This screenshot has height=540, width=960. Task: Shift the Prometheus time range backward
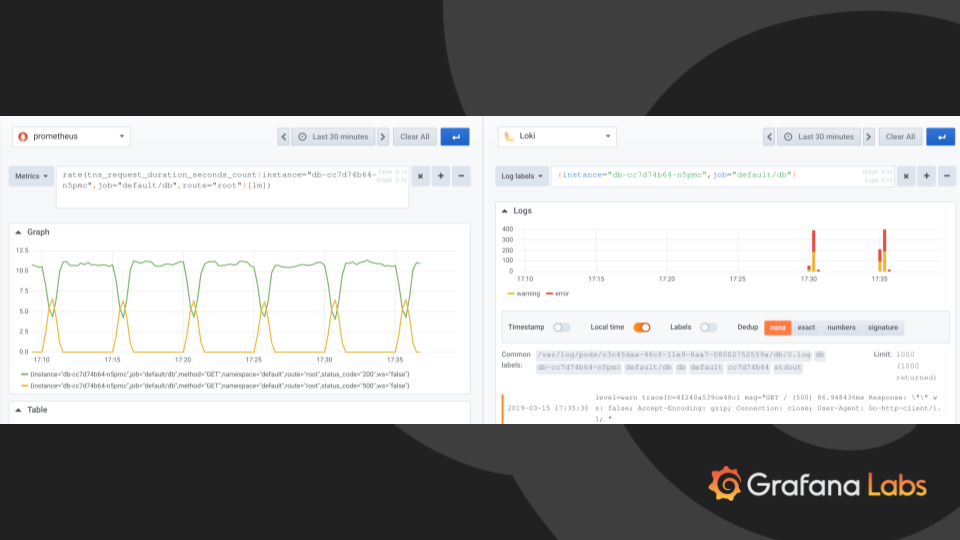tap(284, 137)
